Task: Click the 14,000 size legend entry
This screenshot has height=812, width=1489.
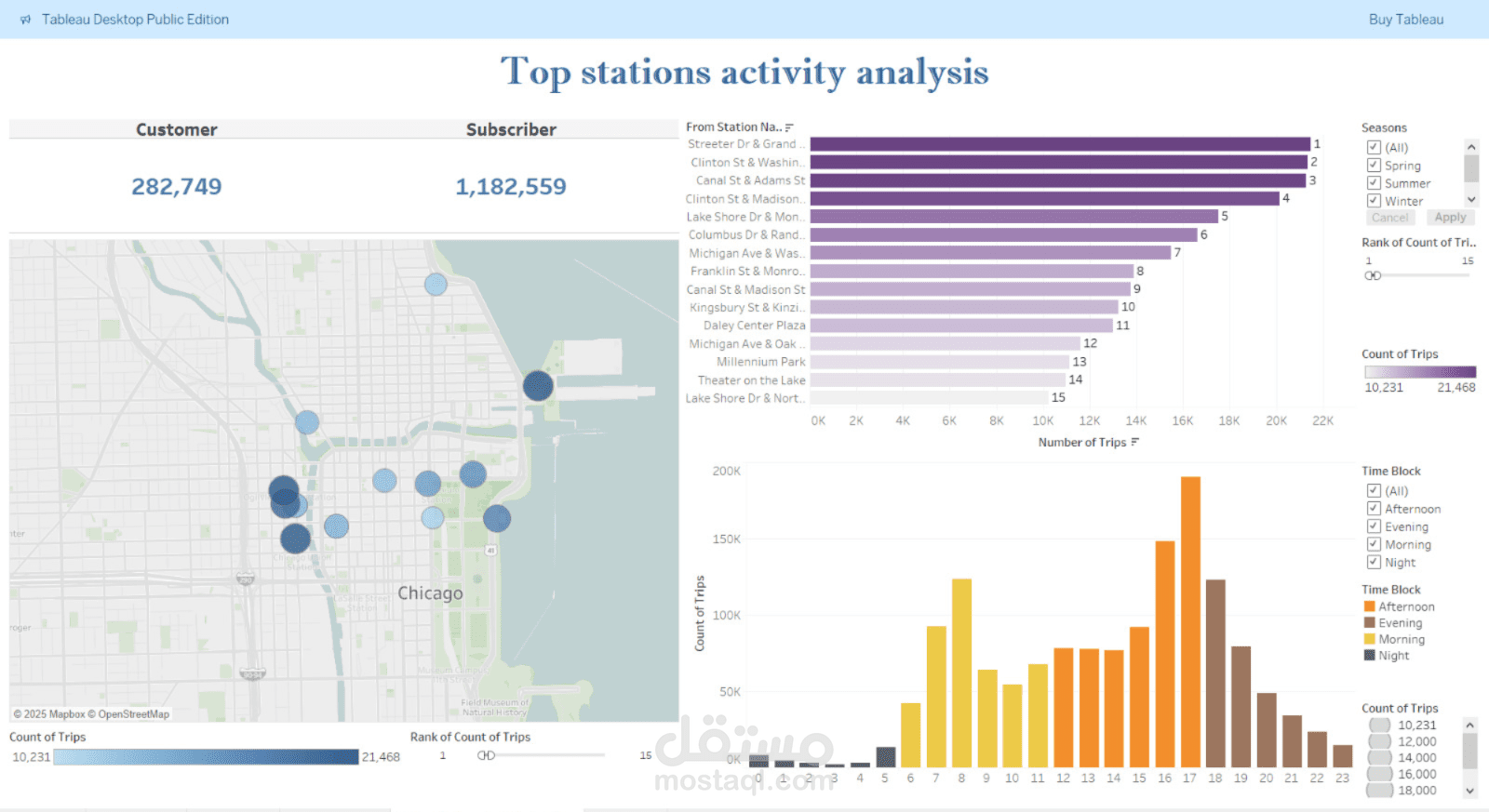Action: click(x=1402, y=758)
